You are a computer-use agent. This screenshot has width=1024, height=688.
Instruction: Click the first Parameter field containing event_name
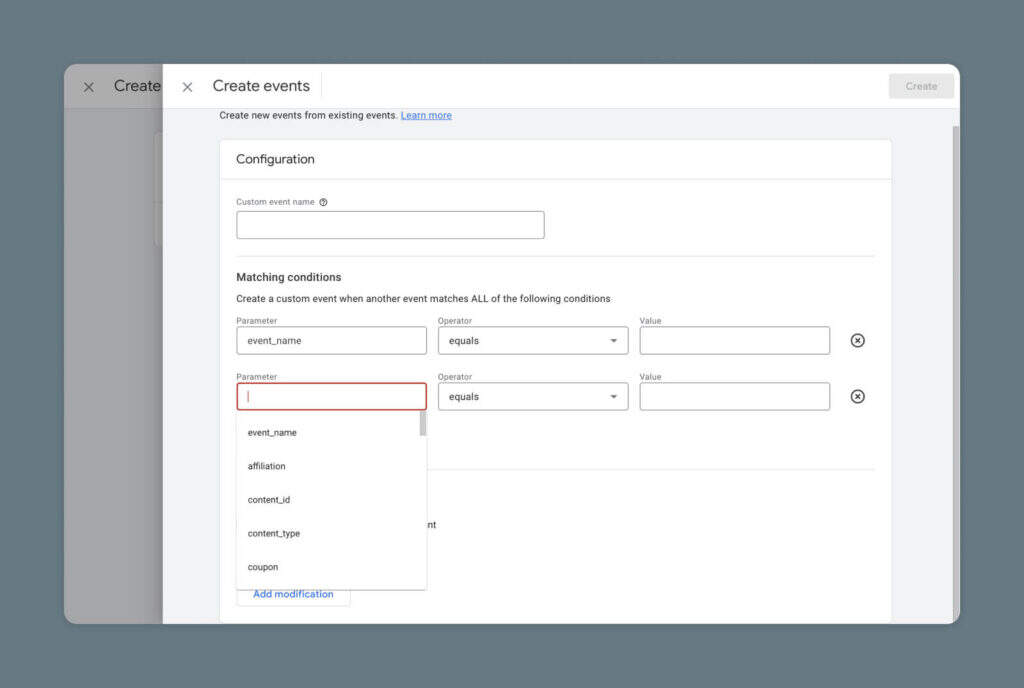pyautogui.click(x=331, y=341)
